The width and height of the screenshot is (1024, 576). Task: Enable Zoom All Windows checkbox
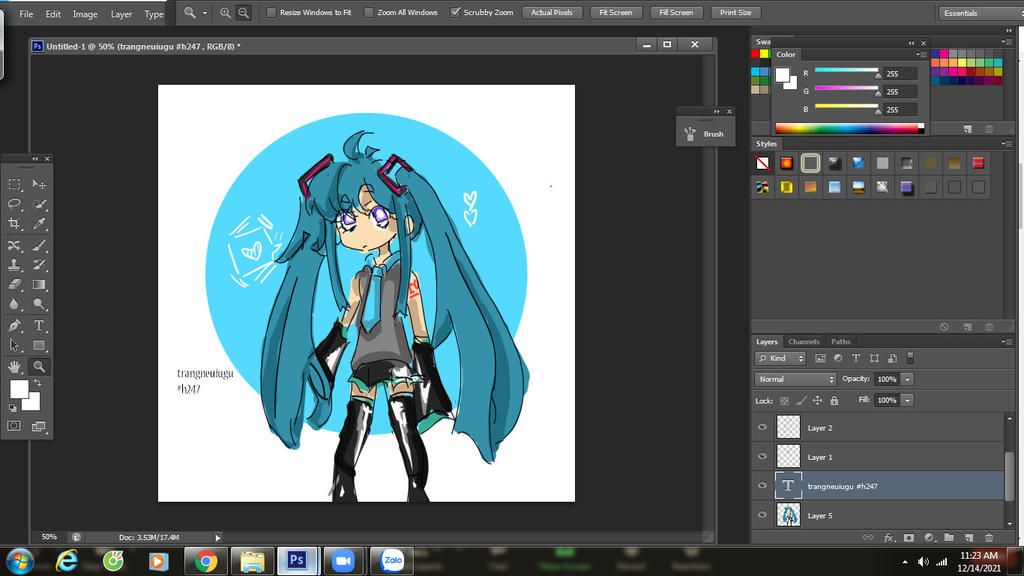(x=368, y=12)
